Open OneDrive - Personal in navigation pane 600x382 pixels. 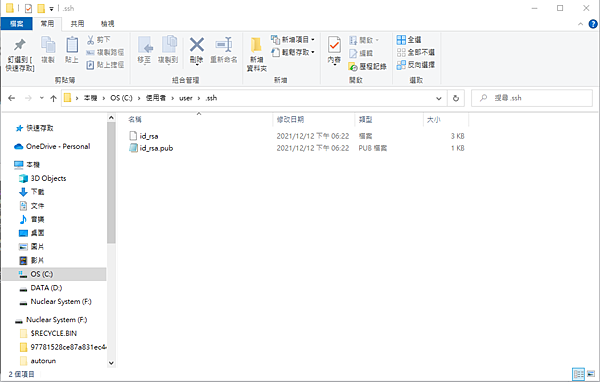58,147
